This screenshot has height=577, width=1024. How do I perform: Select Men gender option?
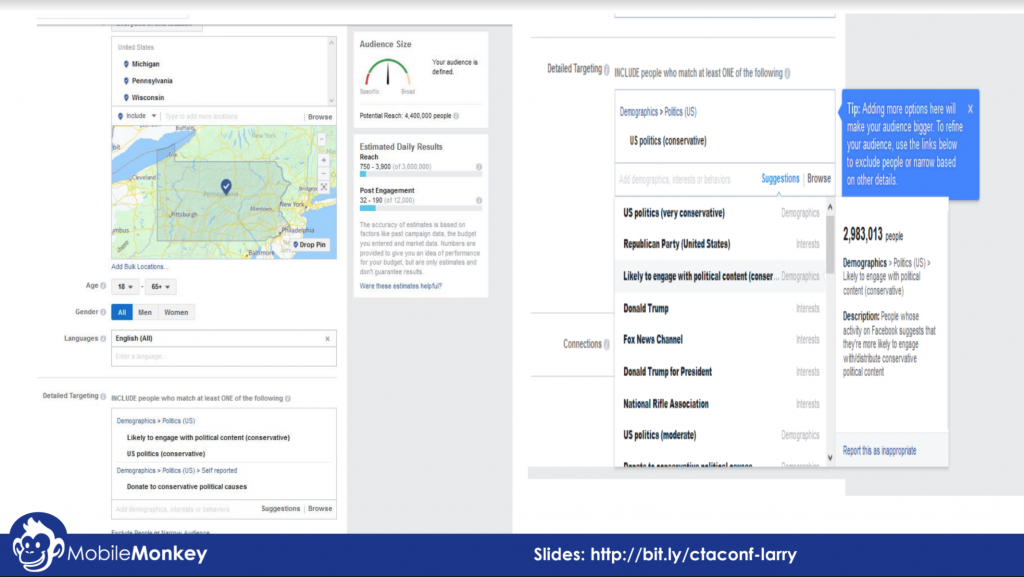pos(145,312)
